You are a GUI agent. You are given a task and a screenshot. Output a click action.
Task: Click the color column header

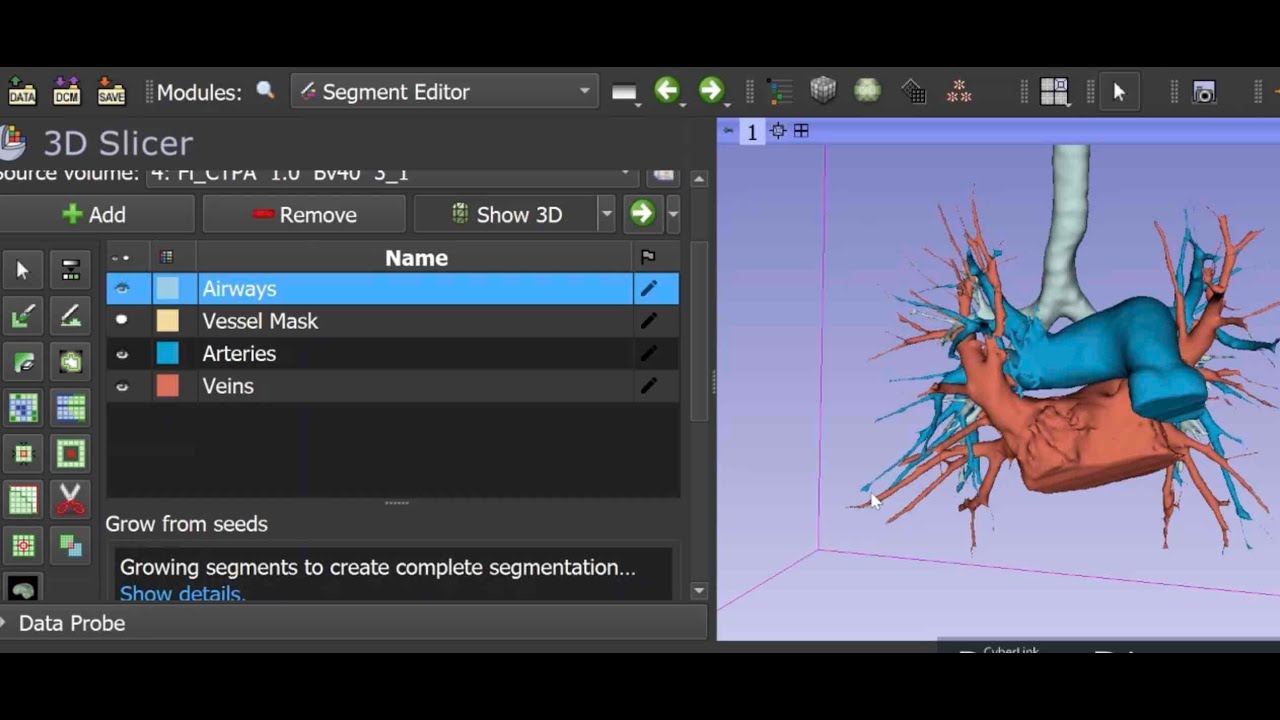tap(166, 258)
